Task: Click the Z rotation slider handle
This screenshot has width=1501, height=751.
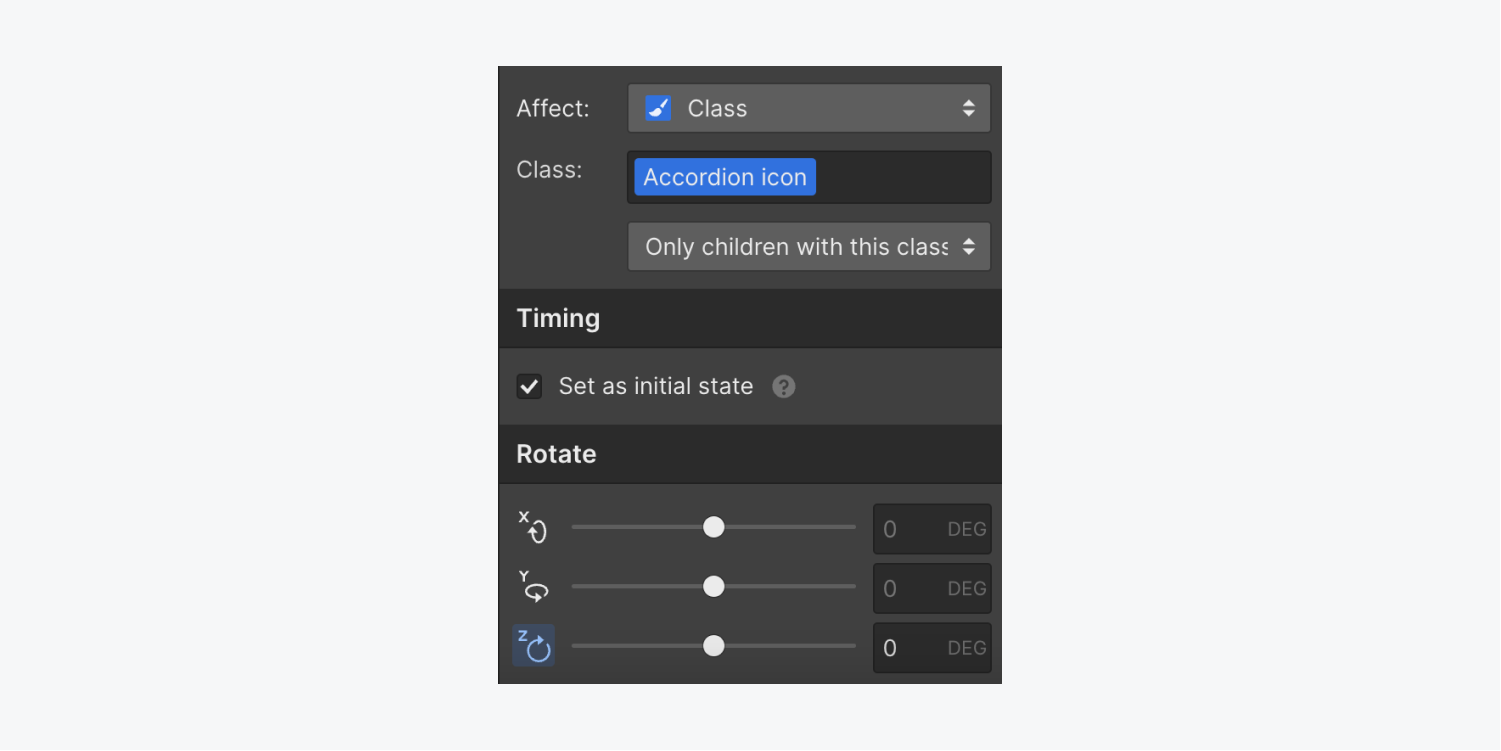Action: coord(713,646)
